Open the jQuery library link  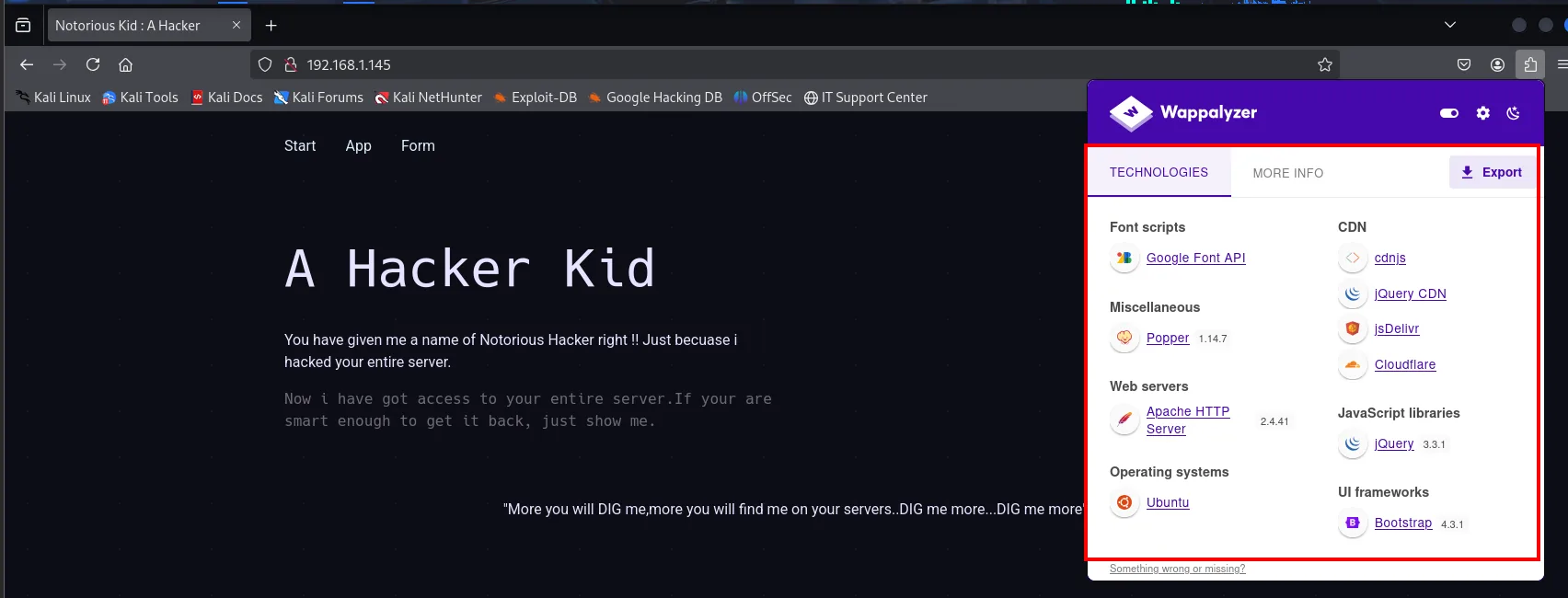(x=1393, y=443)
